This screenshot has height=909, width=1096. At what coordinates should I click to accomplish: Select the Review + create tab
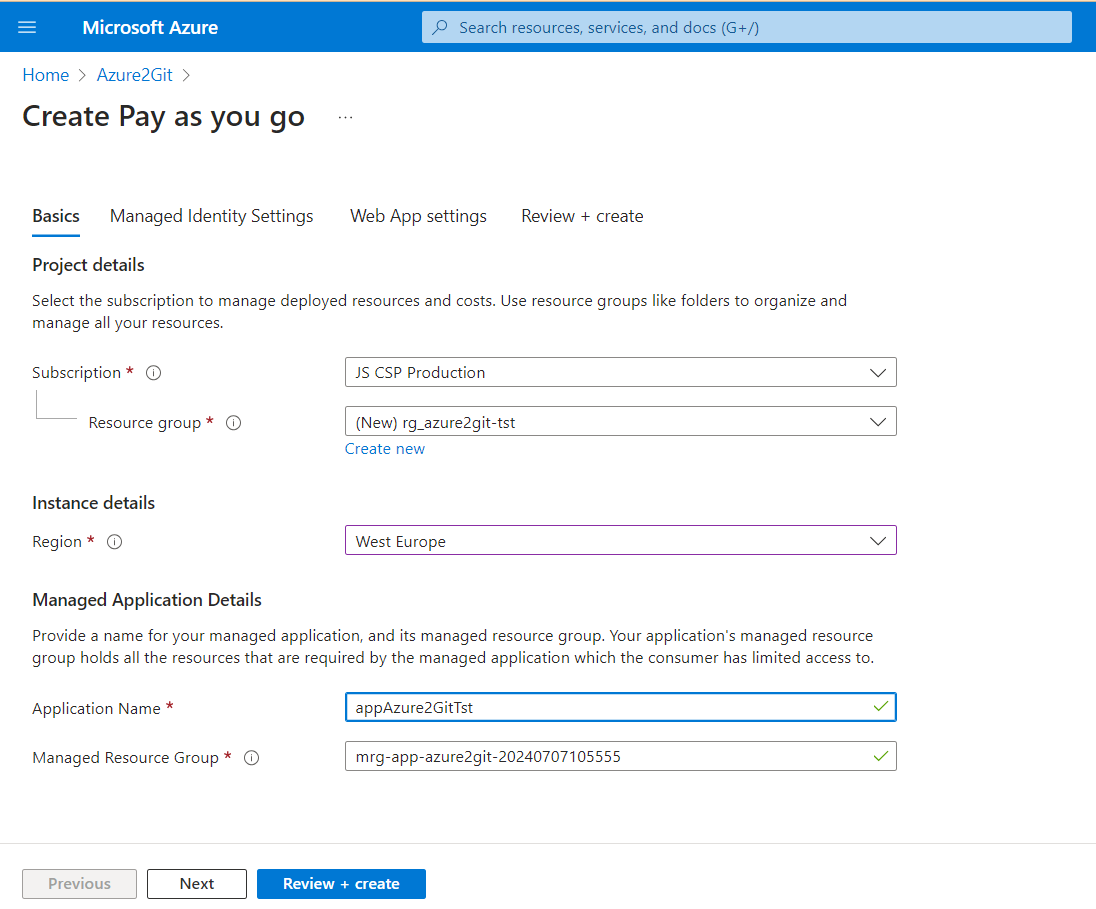point(582,216)
